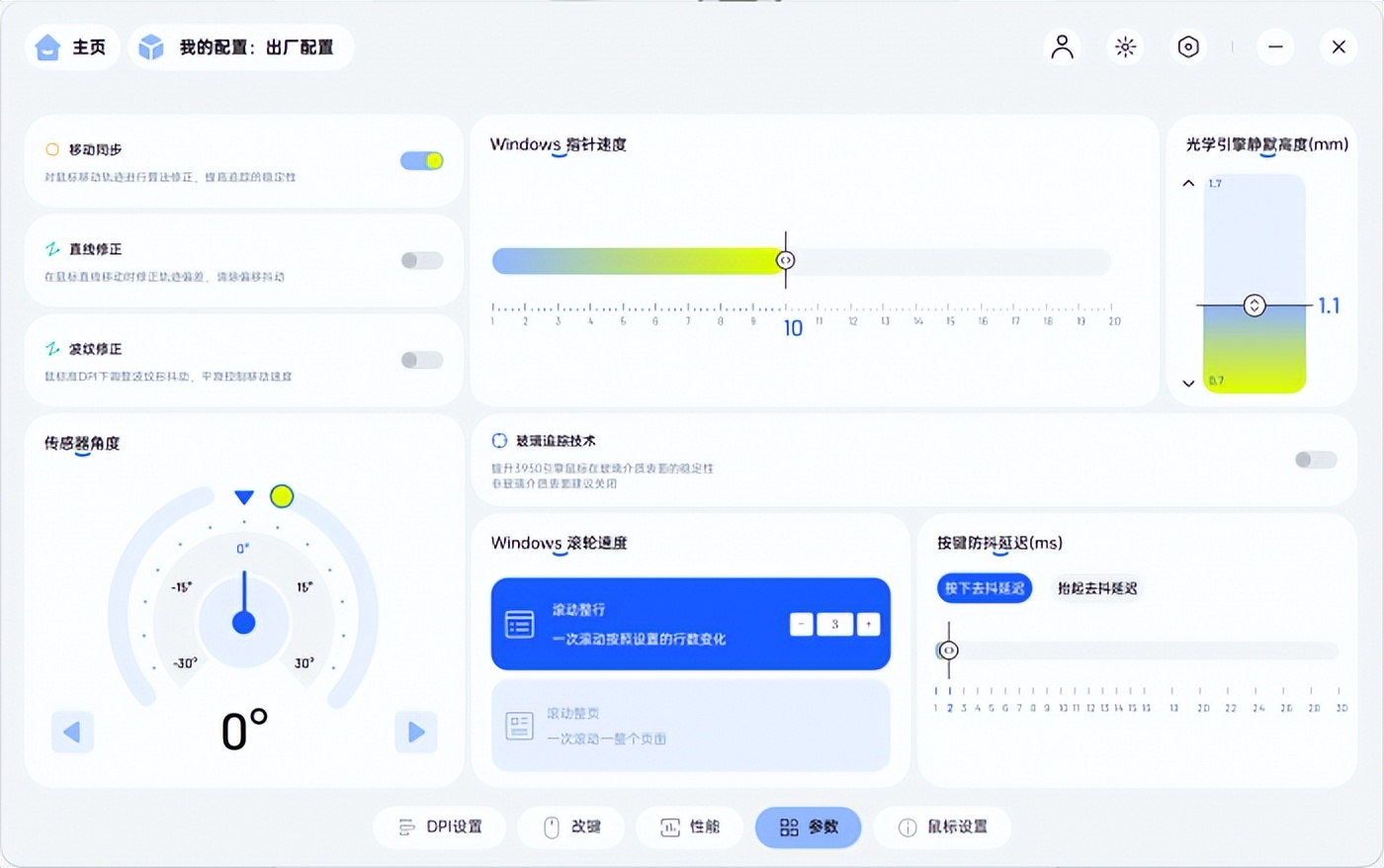Screen dimensions: 1384x868
Task: Click the up chevron on lift-off height
Action: point(1187,183)
